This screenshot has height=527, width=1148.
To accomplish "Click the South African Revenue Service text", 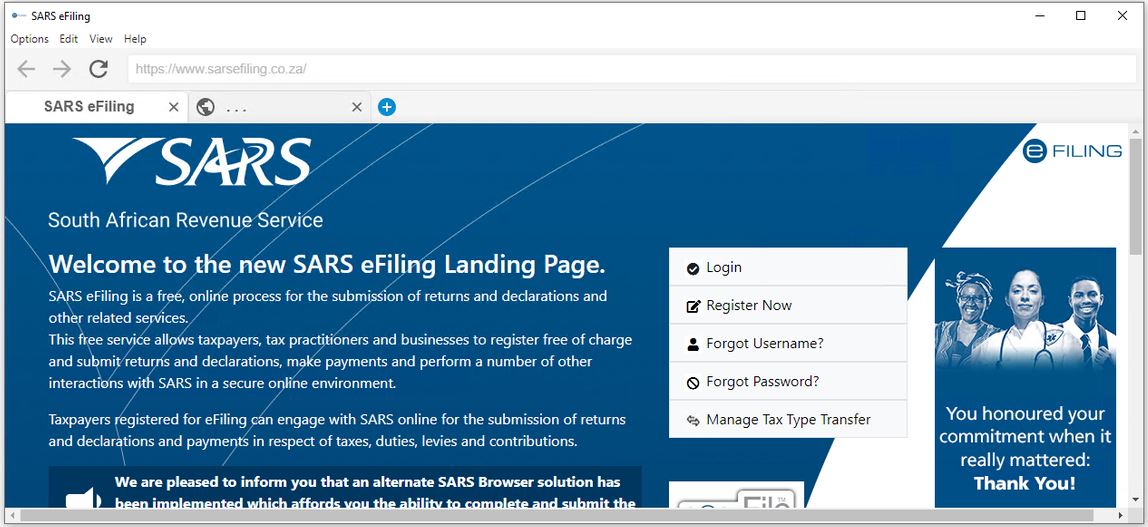I will 185,220.
